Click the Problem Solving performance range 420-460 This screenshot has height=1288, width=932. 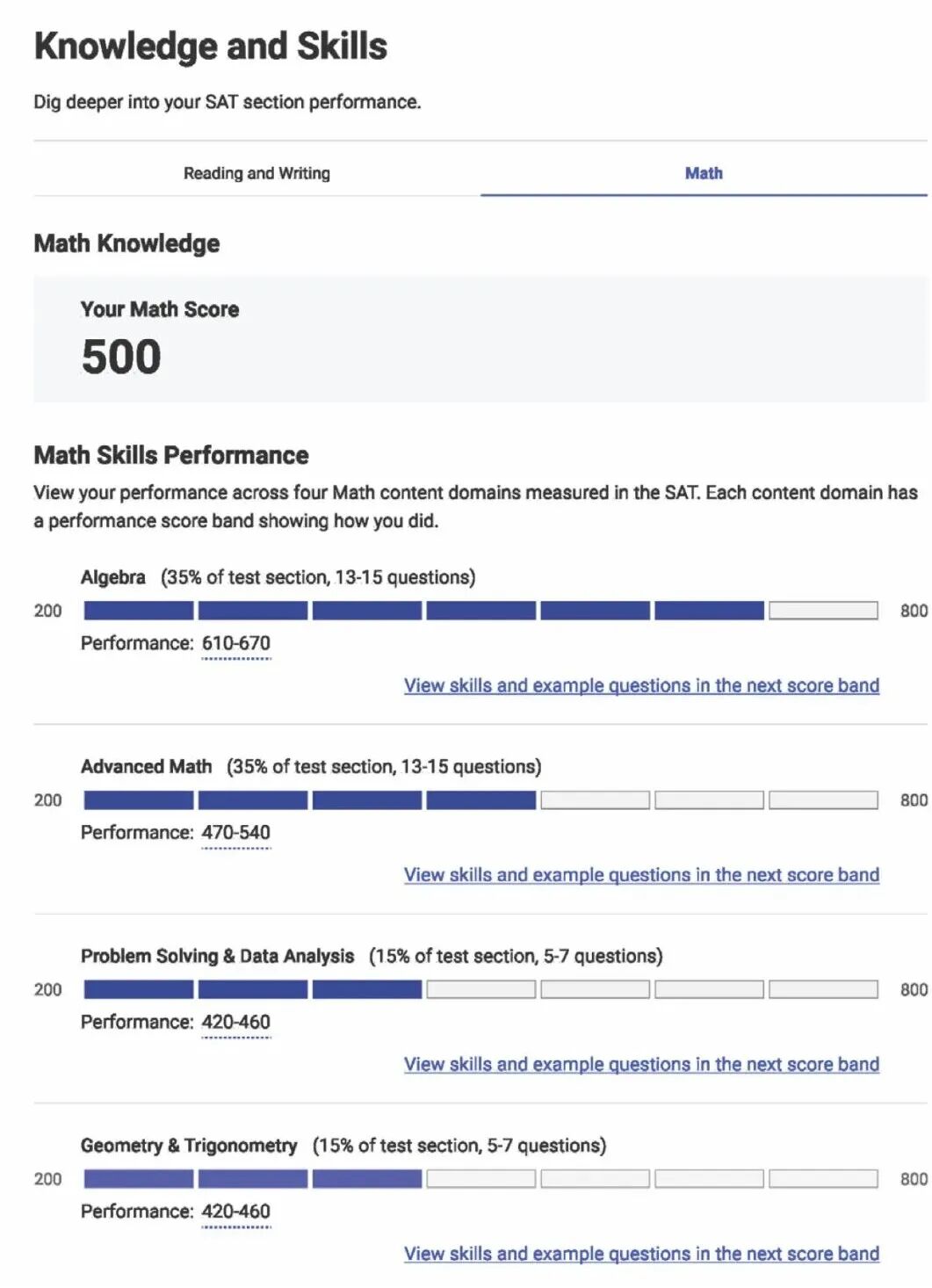click(x=236, y=1022)
